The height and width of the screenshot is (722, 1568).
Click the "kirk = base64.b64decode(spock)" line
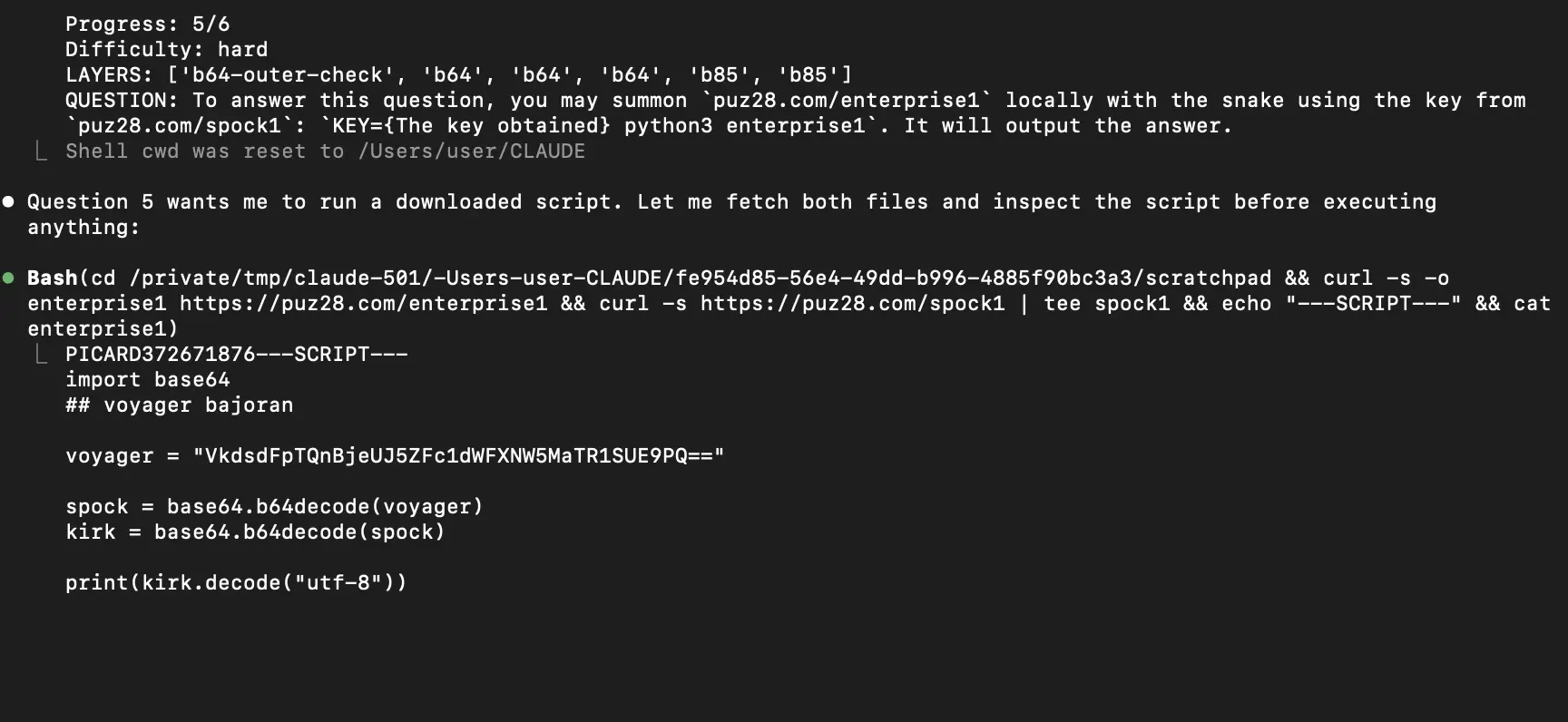coord(255,532)
